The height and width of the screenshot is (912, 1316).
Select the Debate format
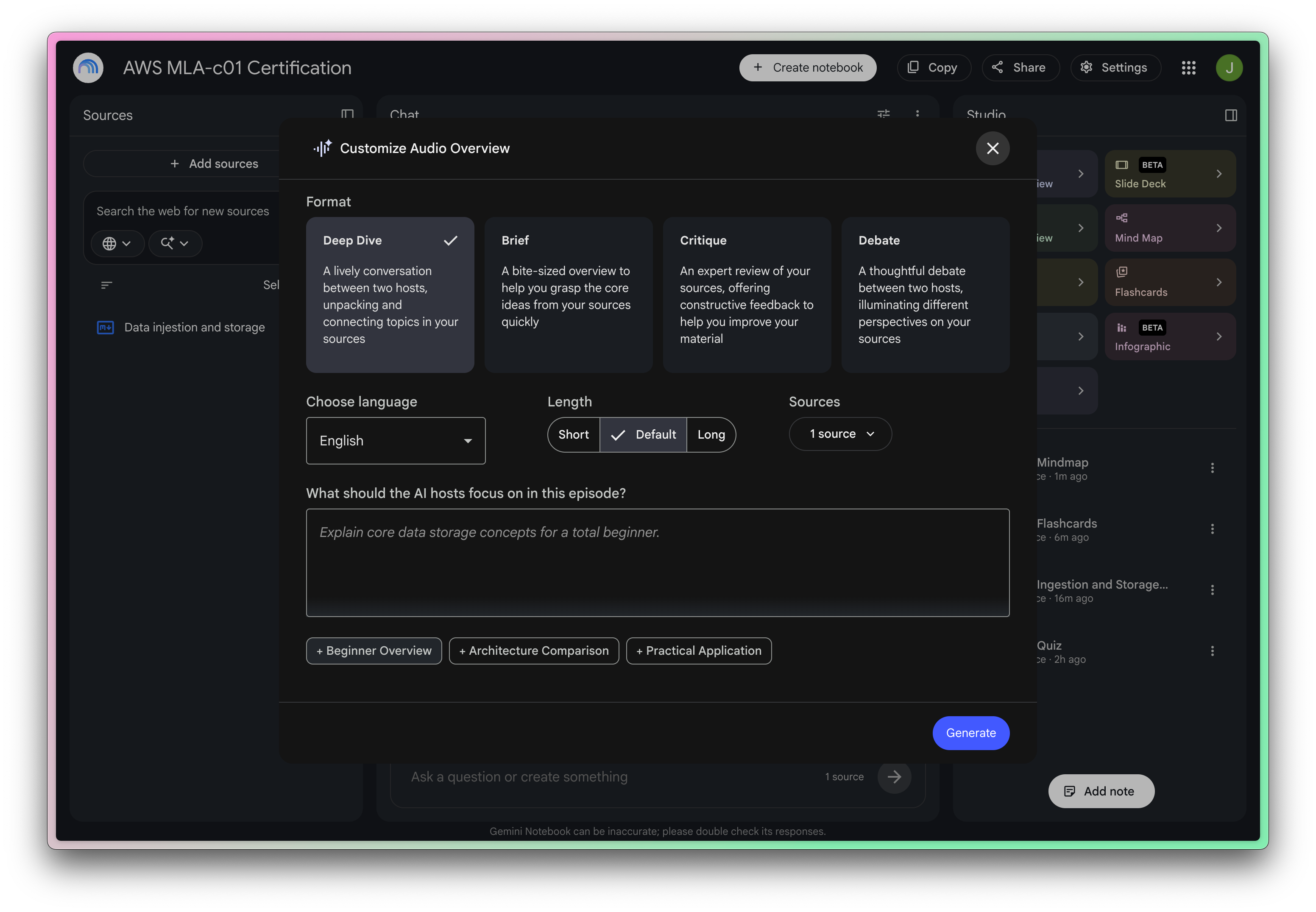pos(925,295)
